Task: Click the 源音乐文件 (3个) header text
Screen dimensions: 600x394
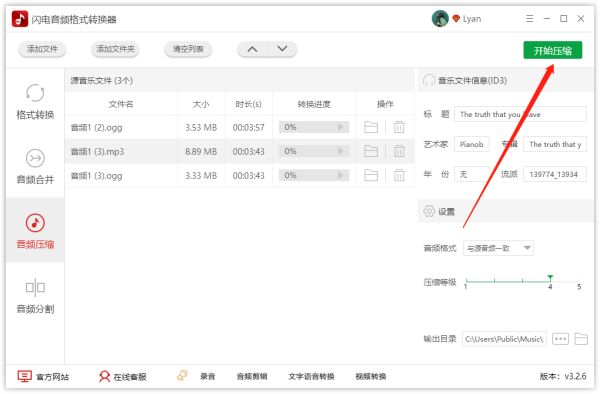Action: pyautogui.click(x=101, y=80)
